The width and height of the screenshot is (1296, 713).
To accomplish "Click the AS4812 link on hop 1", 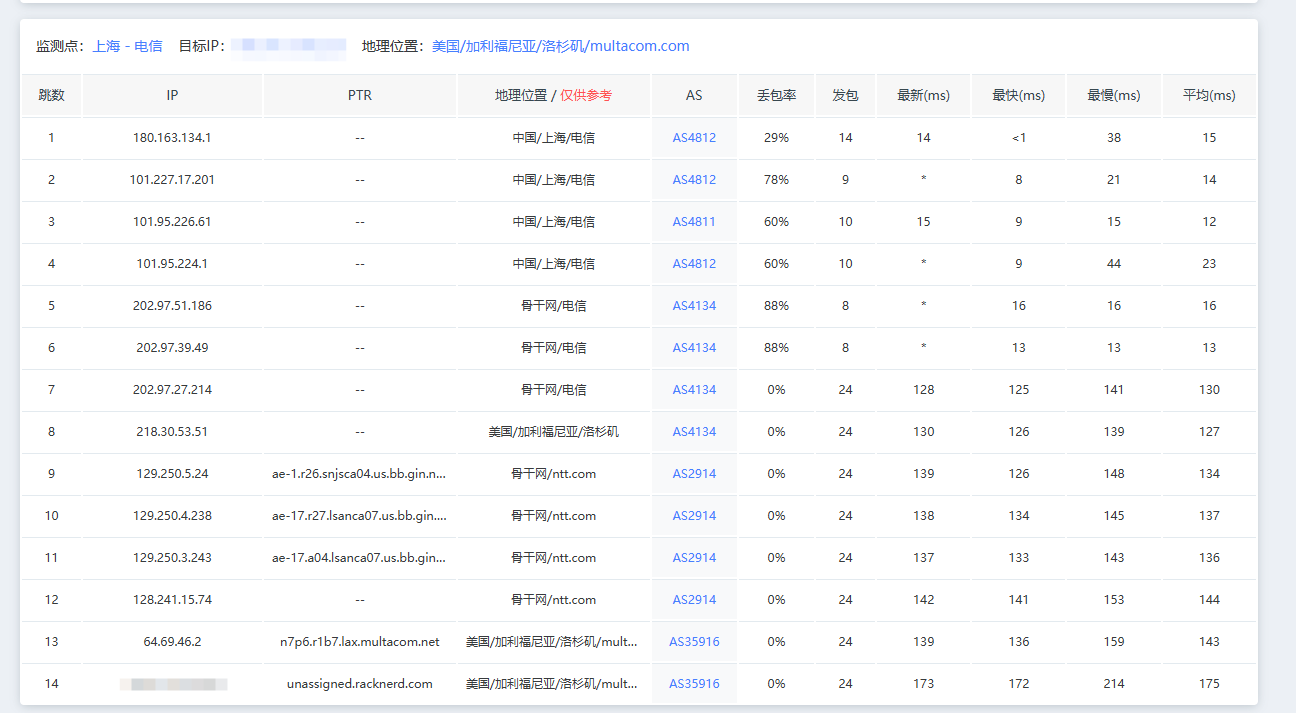I will pyautogui.click(x=694, y=137).
